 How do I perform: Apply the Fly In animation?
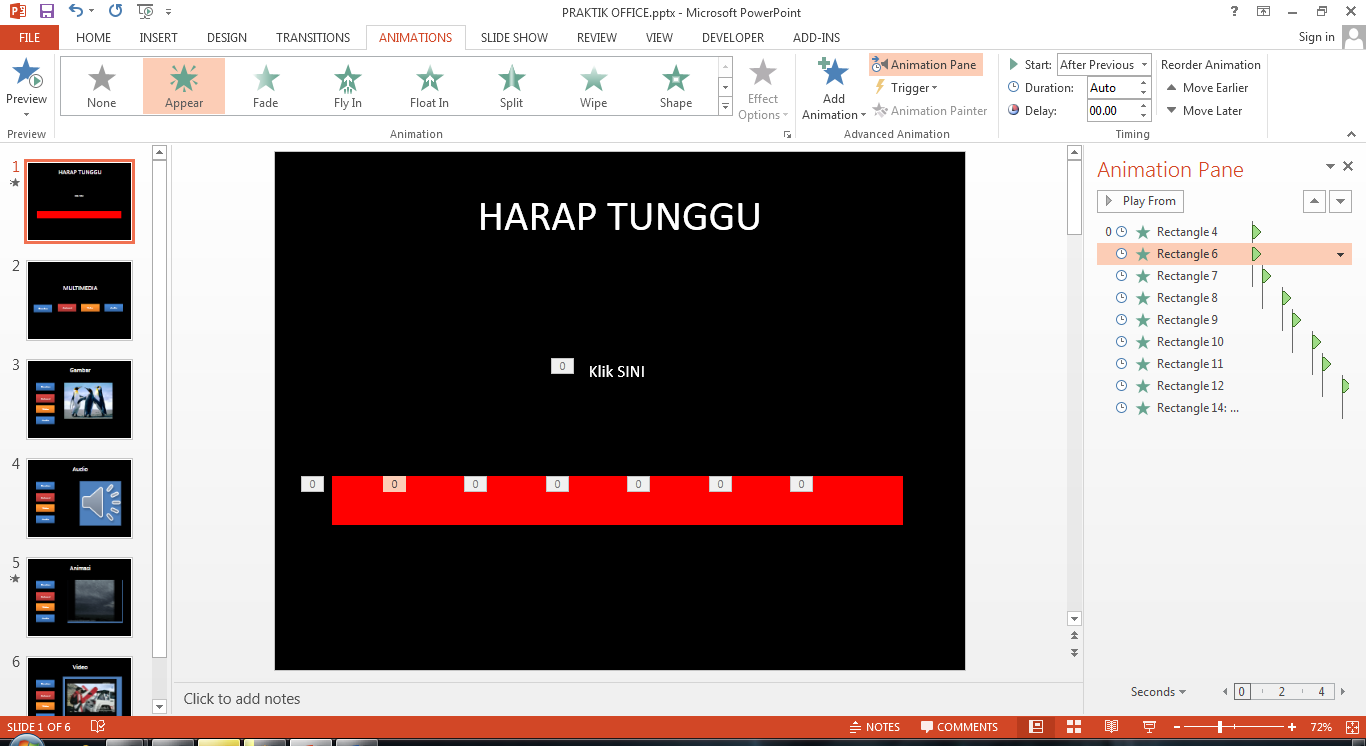(348, 86)
